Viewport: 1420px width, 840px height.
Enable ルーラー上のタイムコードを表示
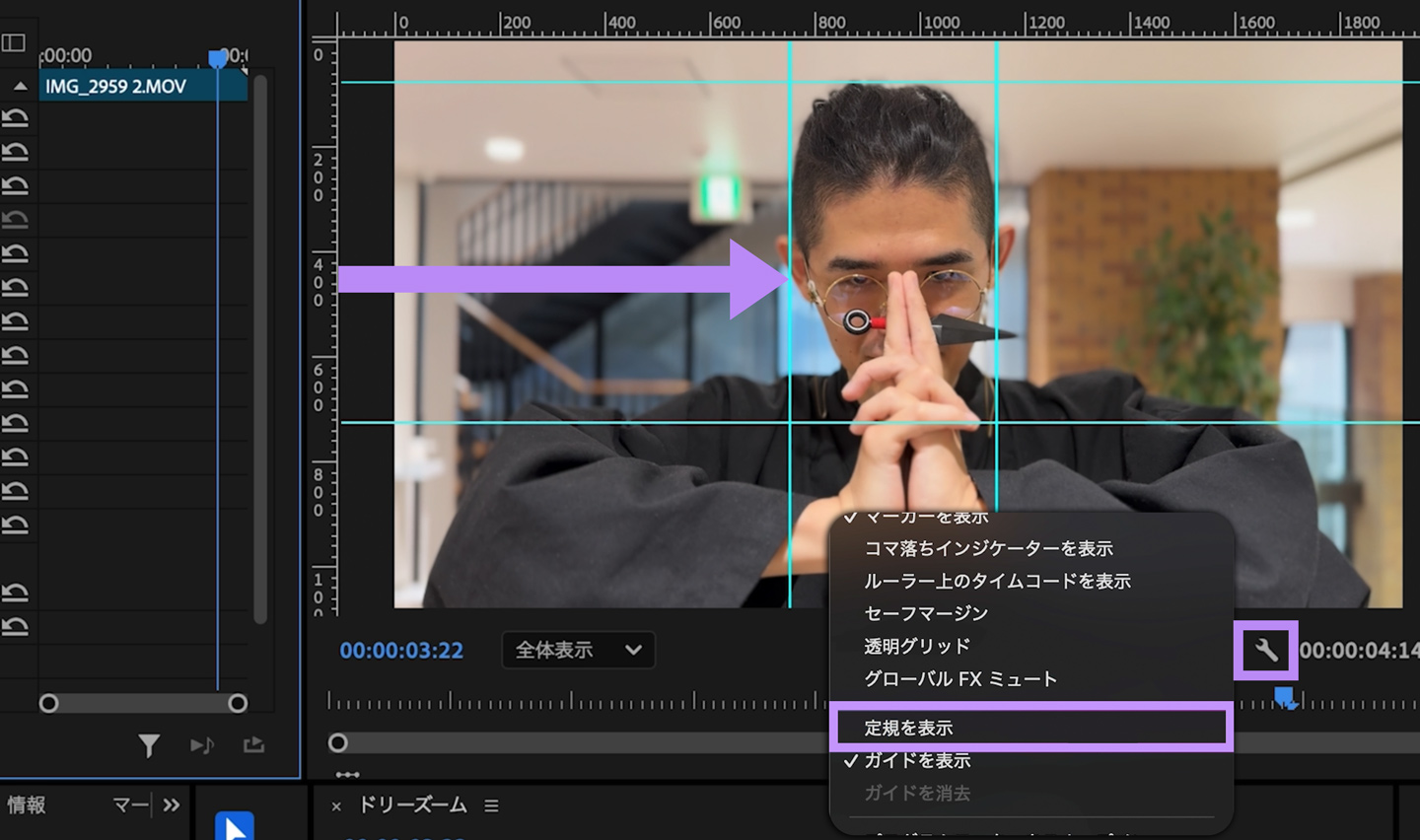click(997, 581)
